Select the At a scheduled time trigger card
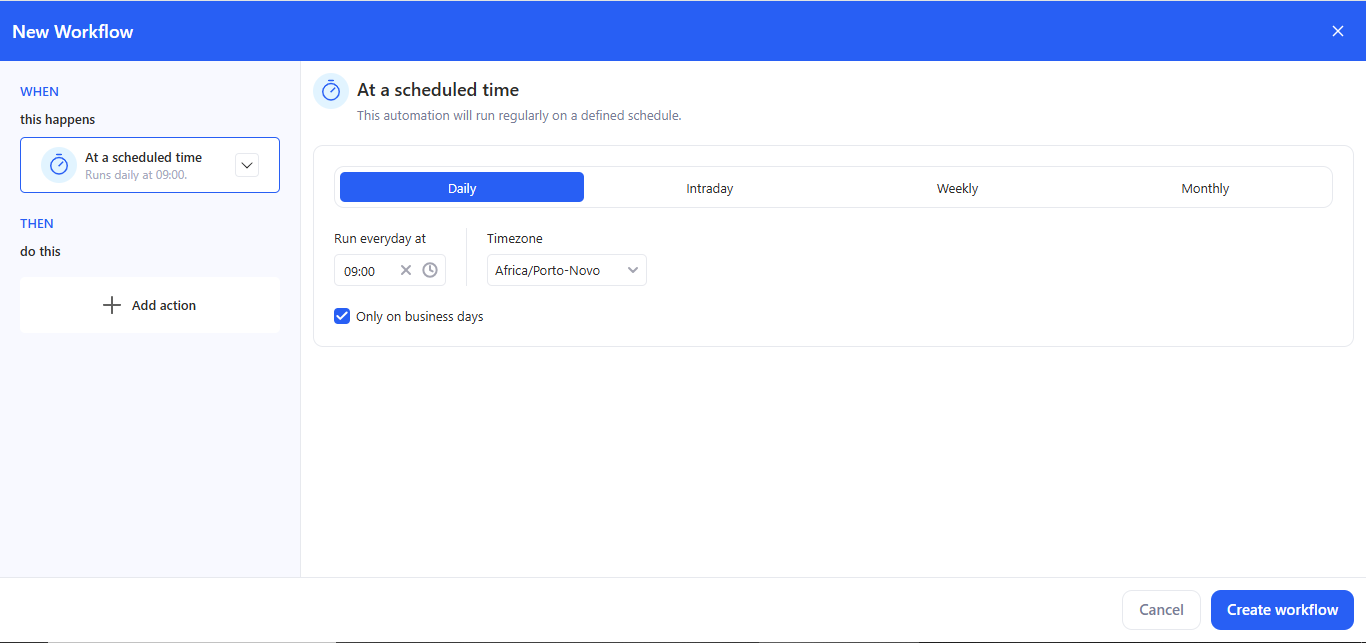Viewport: 1366px width, 643px height. (x=149, y=164)
